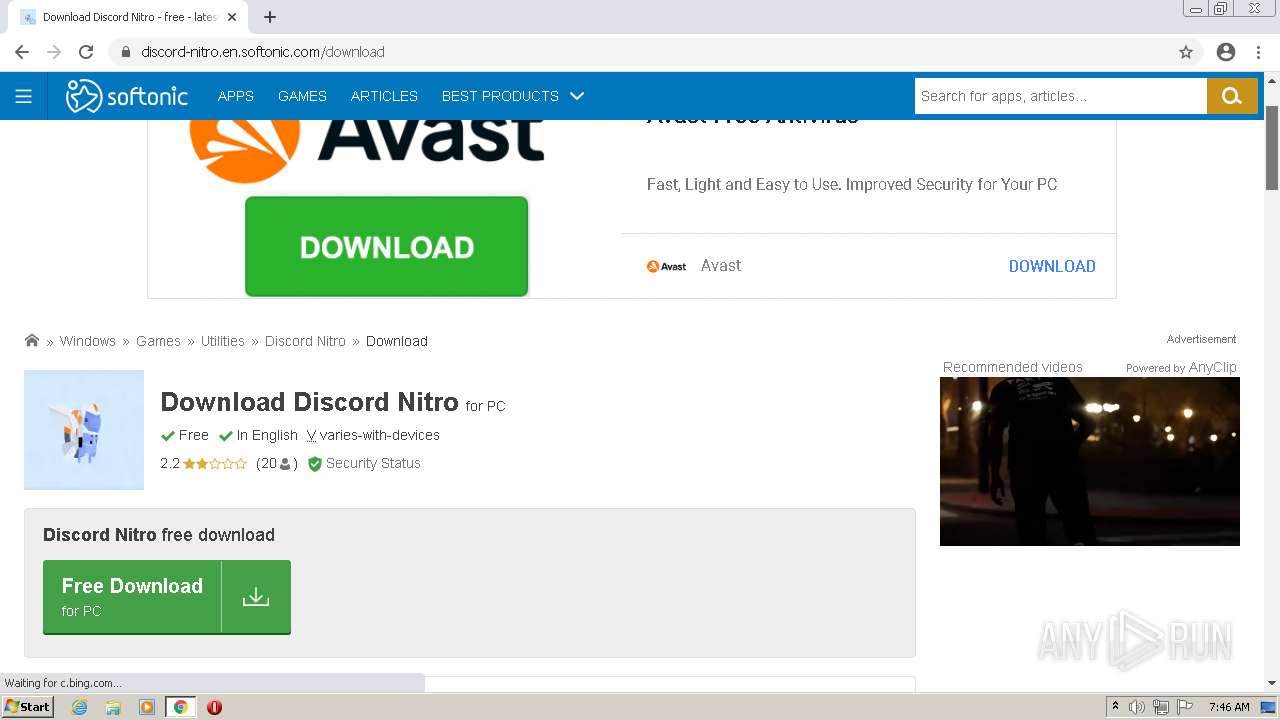This screenshot has height=720, width=1280.
Task: Click the 'Download Discord Nitro' title
Action: point(309,402)
